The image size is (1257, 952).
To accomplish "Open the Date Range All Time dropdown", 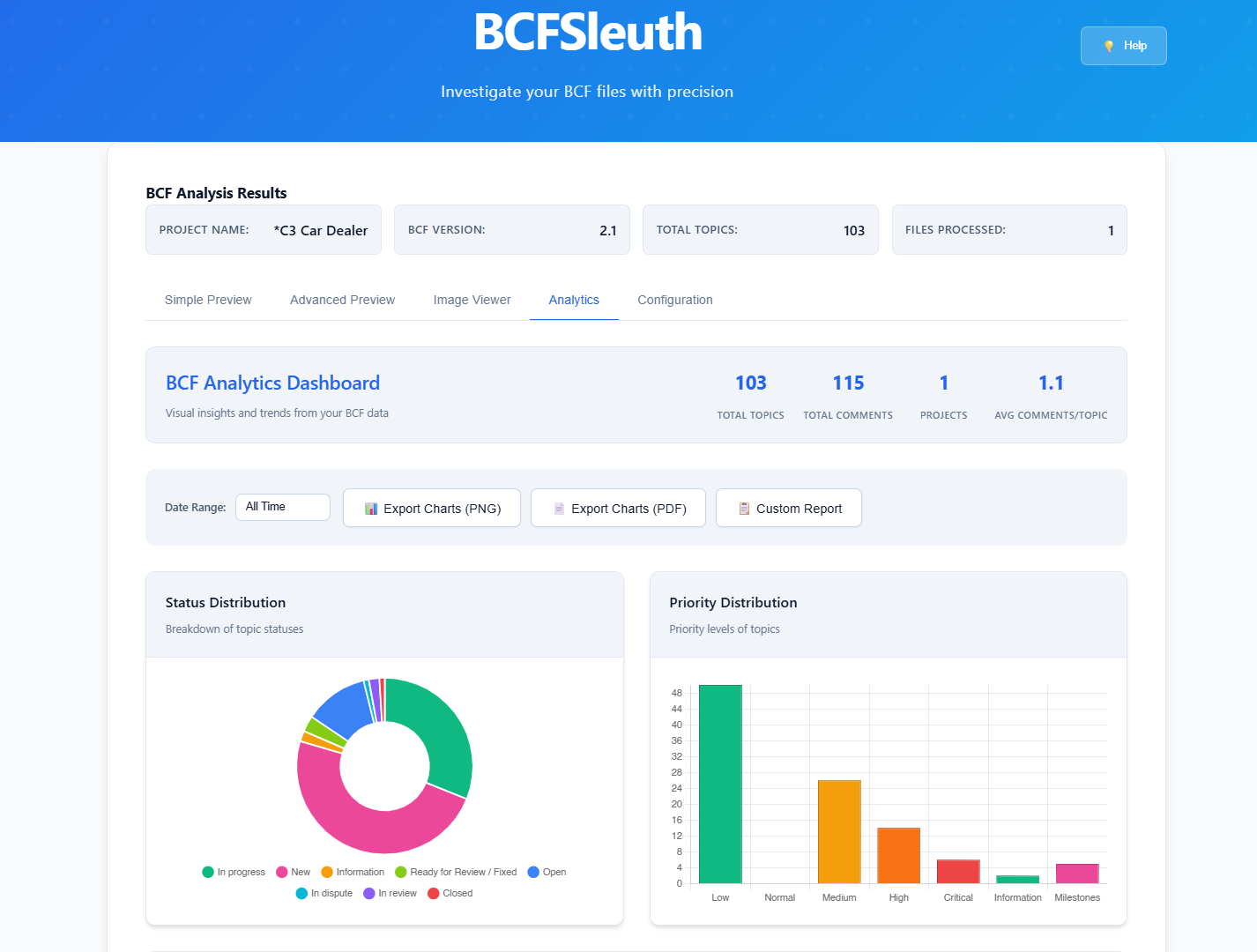I will click(x=283, y=507).
